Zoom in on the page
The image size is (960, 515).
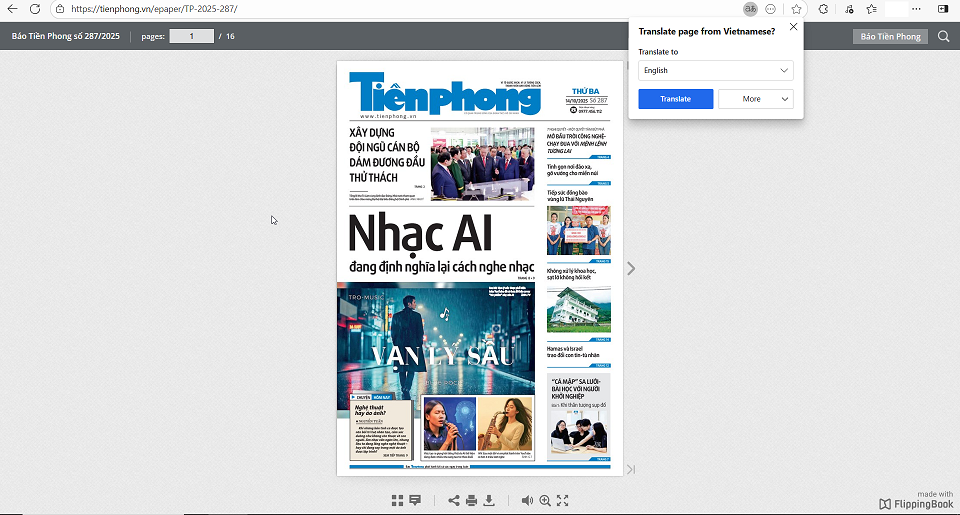[x=545, y=500]
